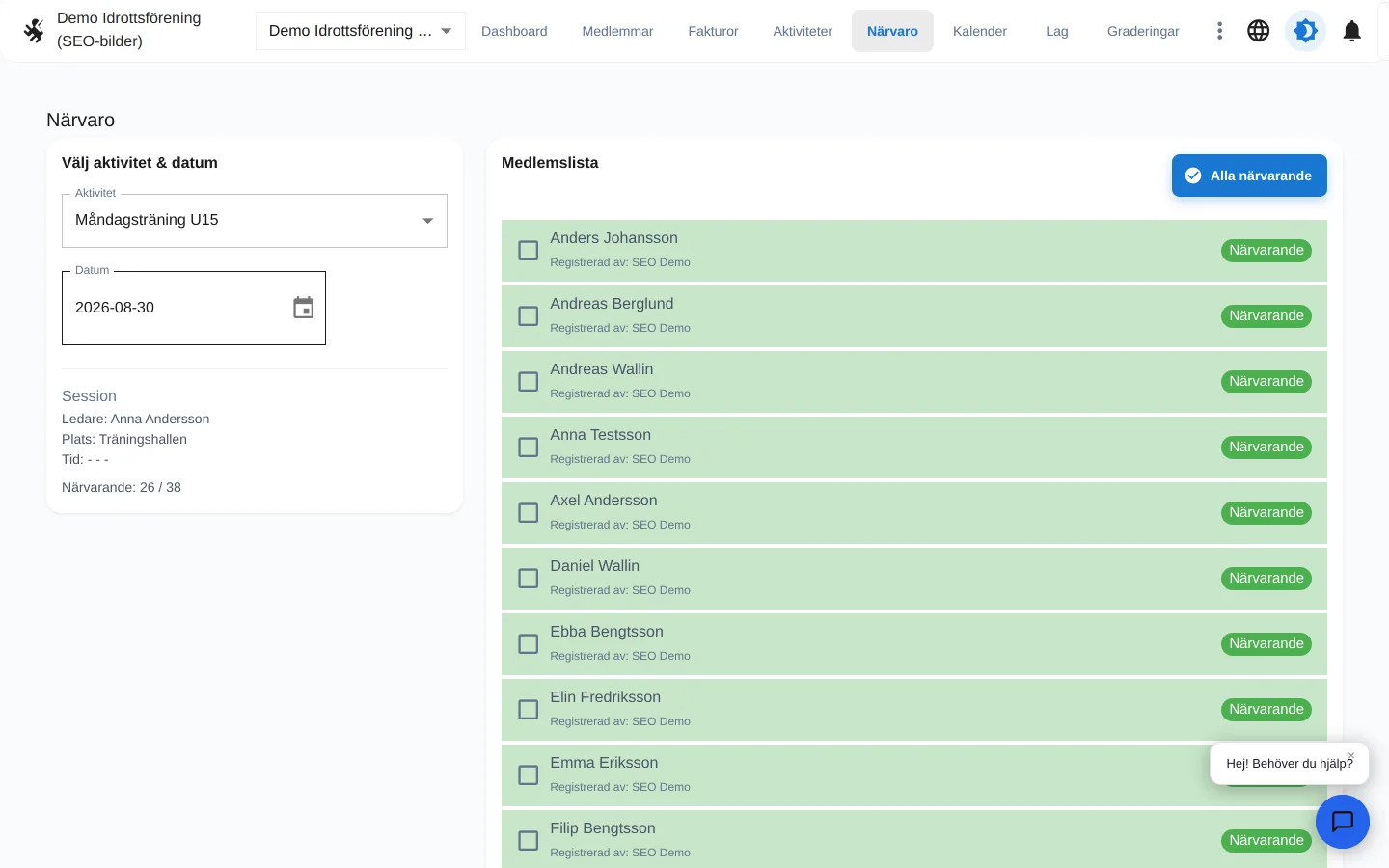Click the Närvarande badge for Andreas Wallin
The height and width of the screenshot is (868, 1389).
pos(1266,382)
